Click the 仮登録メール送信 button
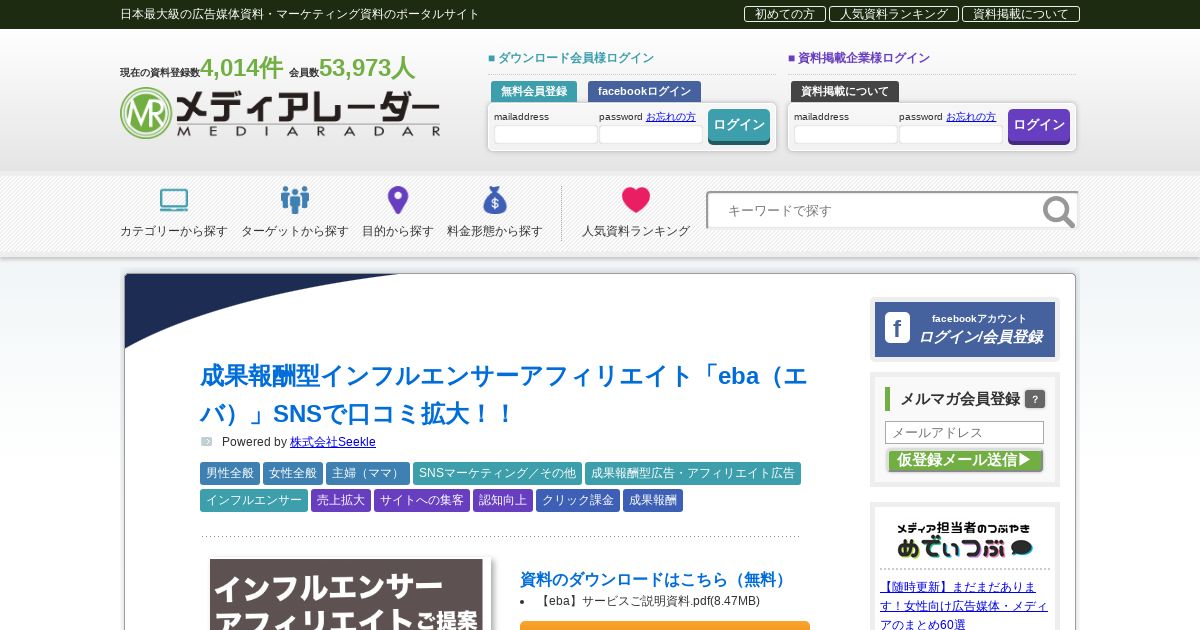This screenshot has height=630, width=1200. click(x=964, y=460)
